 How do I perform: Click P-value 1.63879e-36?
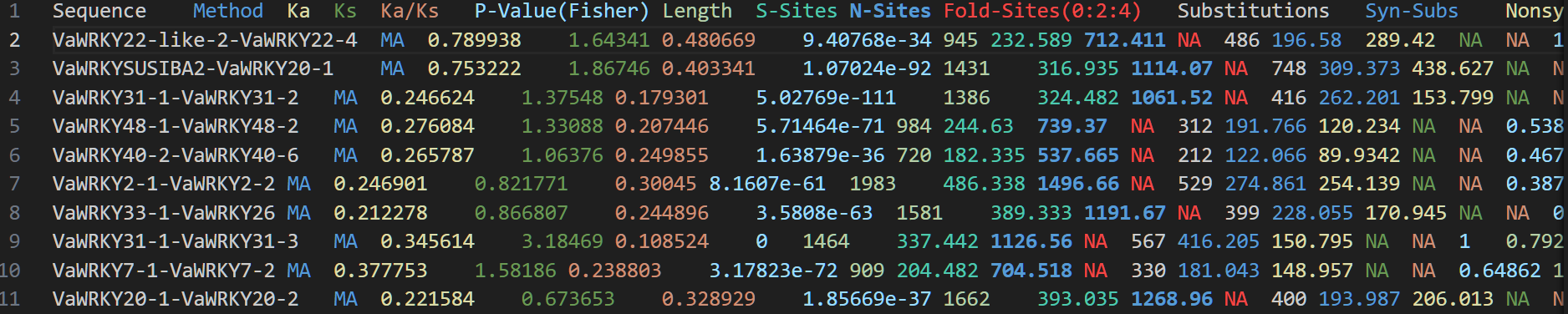(x=820, y=155)
